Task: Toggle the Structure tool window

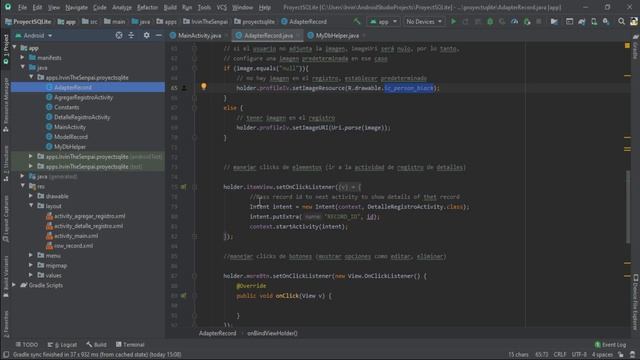Action: pyautogui.click(x=6, y=163)
